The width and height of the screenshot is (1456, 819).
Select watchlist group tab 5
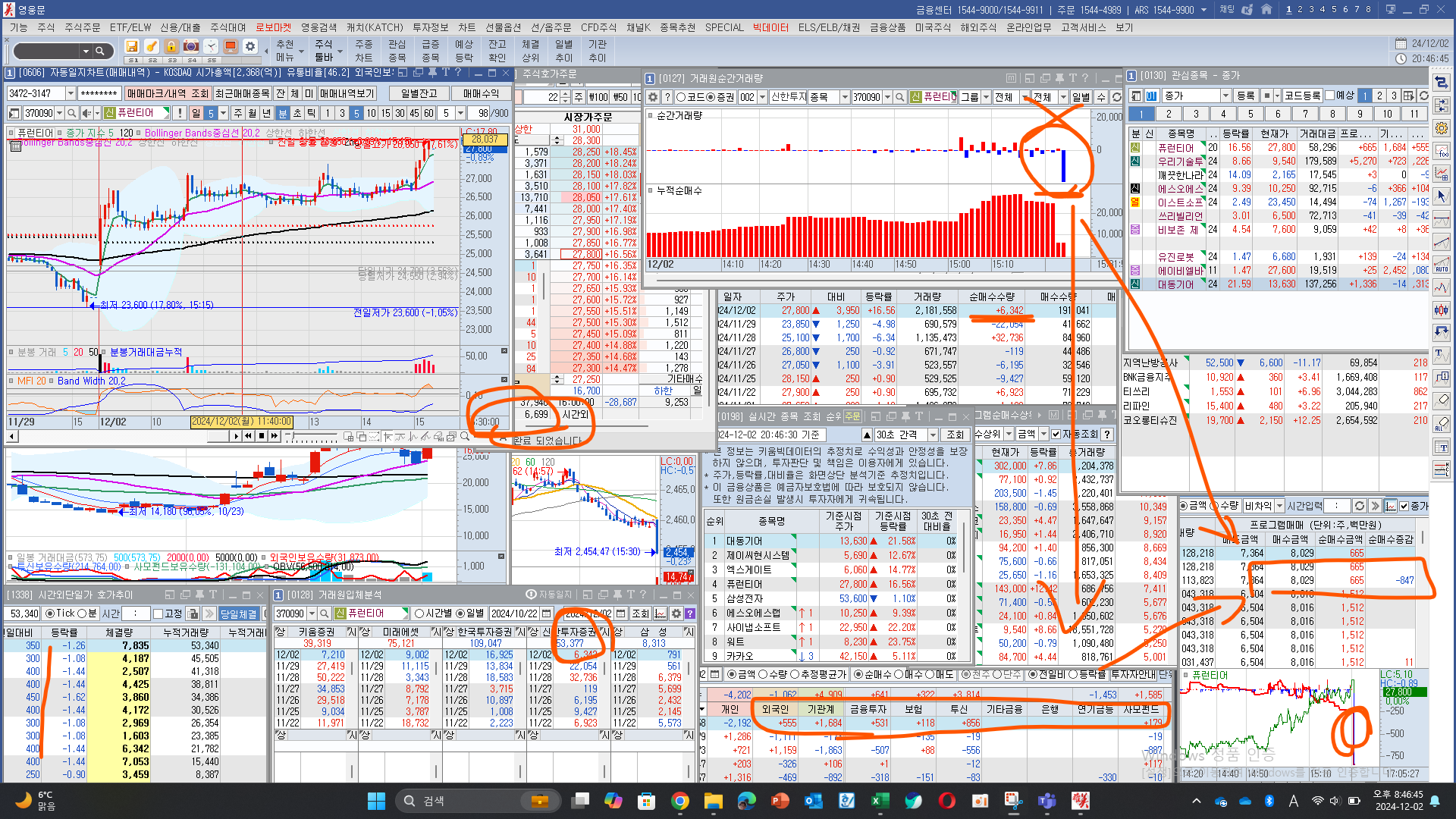(x=1250, y=114)
